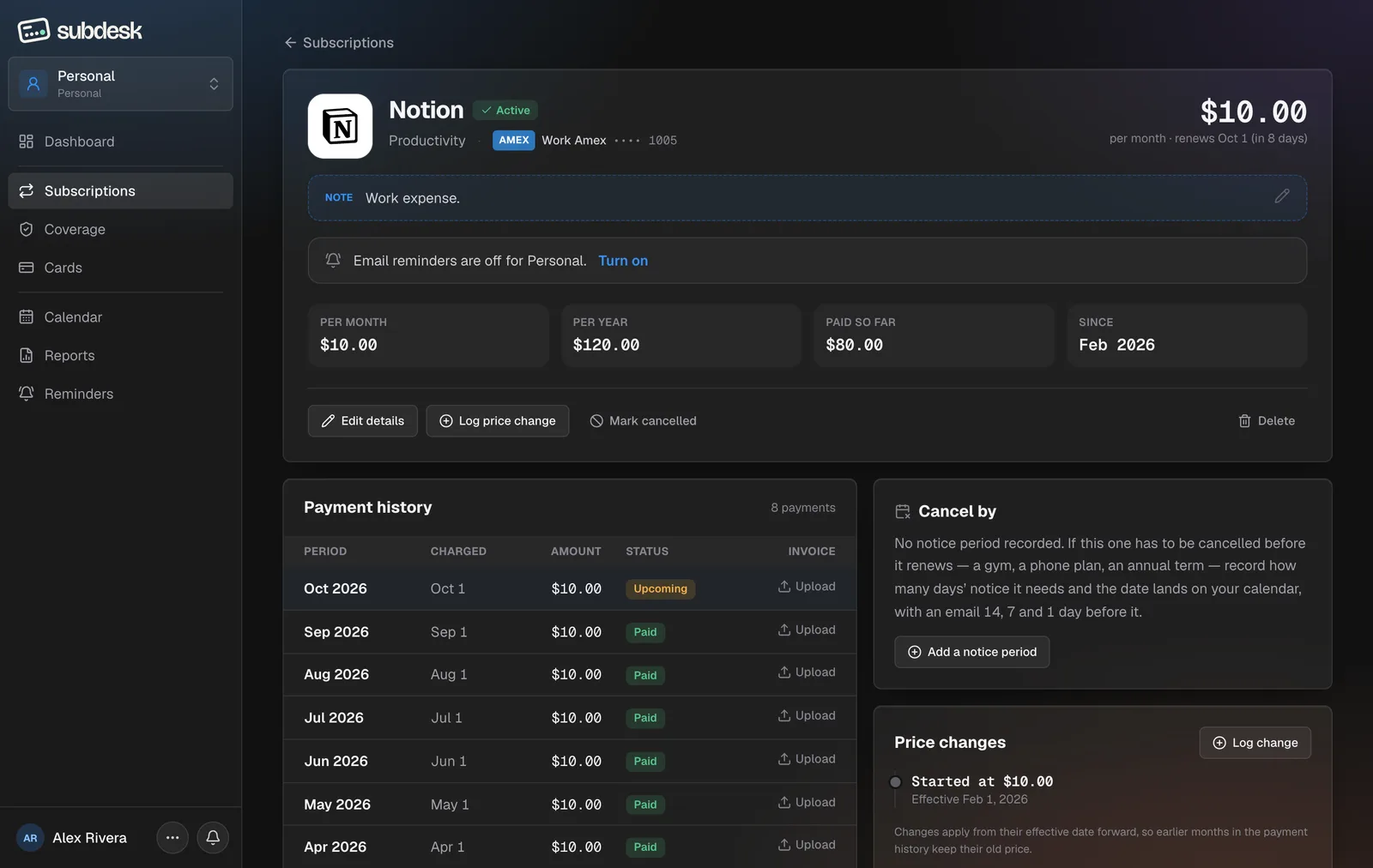
Task: Click Paid badge in Sep 2026 row
Action: pos(645,632)
